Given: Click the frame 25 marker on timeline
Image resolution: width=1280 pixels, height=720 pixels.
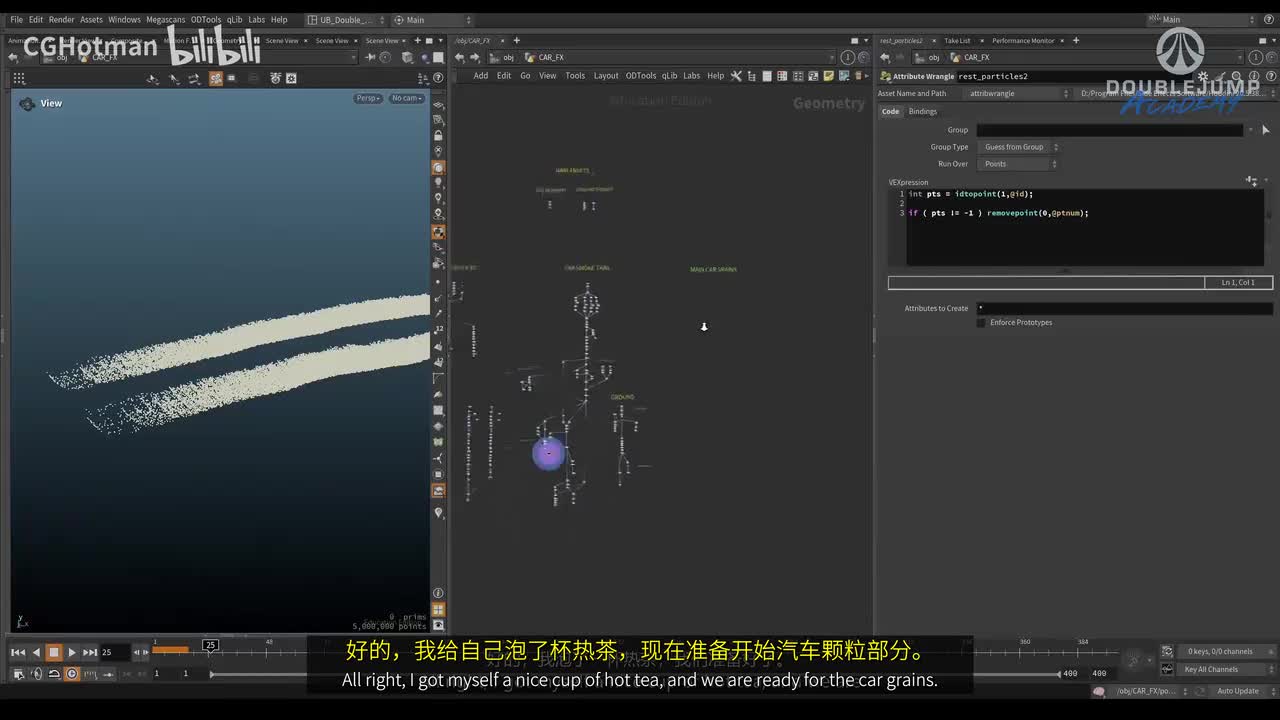Looking at the screenshot, I should coord(210,645).
